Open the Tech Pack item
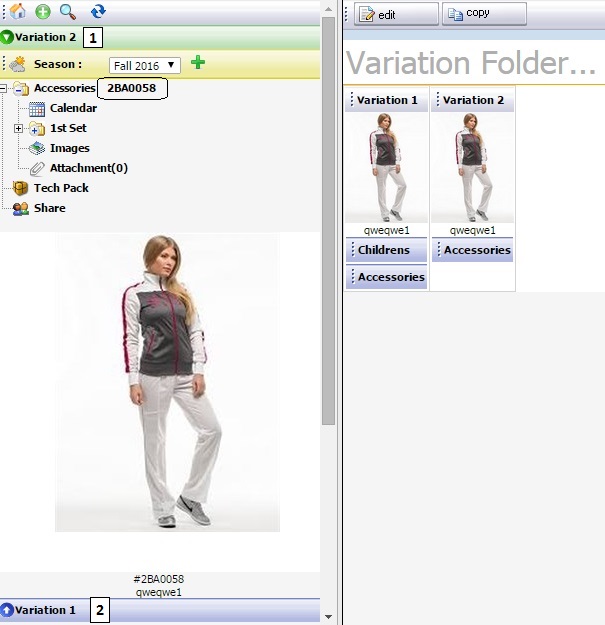 61,188
